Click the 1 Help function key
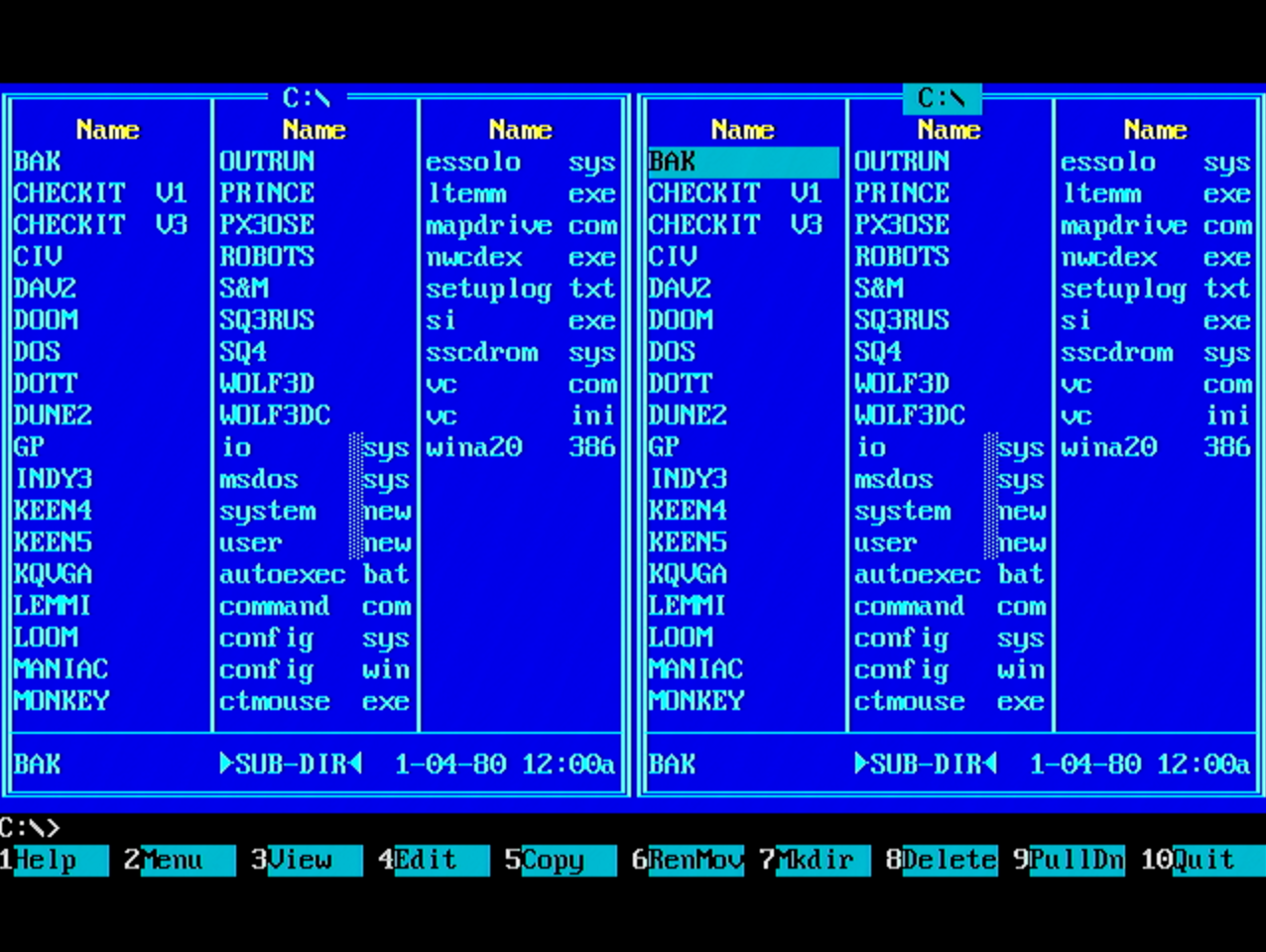This screenshot has height=952, width=1266. [x=55, y=860]
